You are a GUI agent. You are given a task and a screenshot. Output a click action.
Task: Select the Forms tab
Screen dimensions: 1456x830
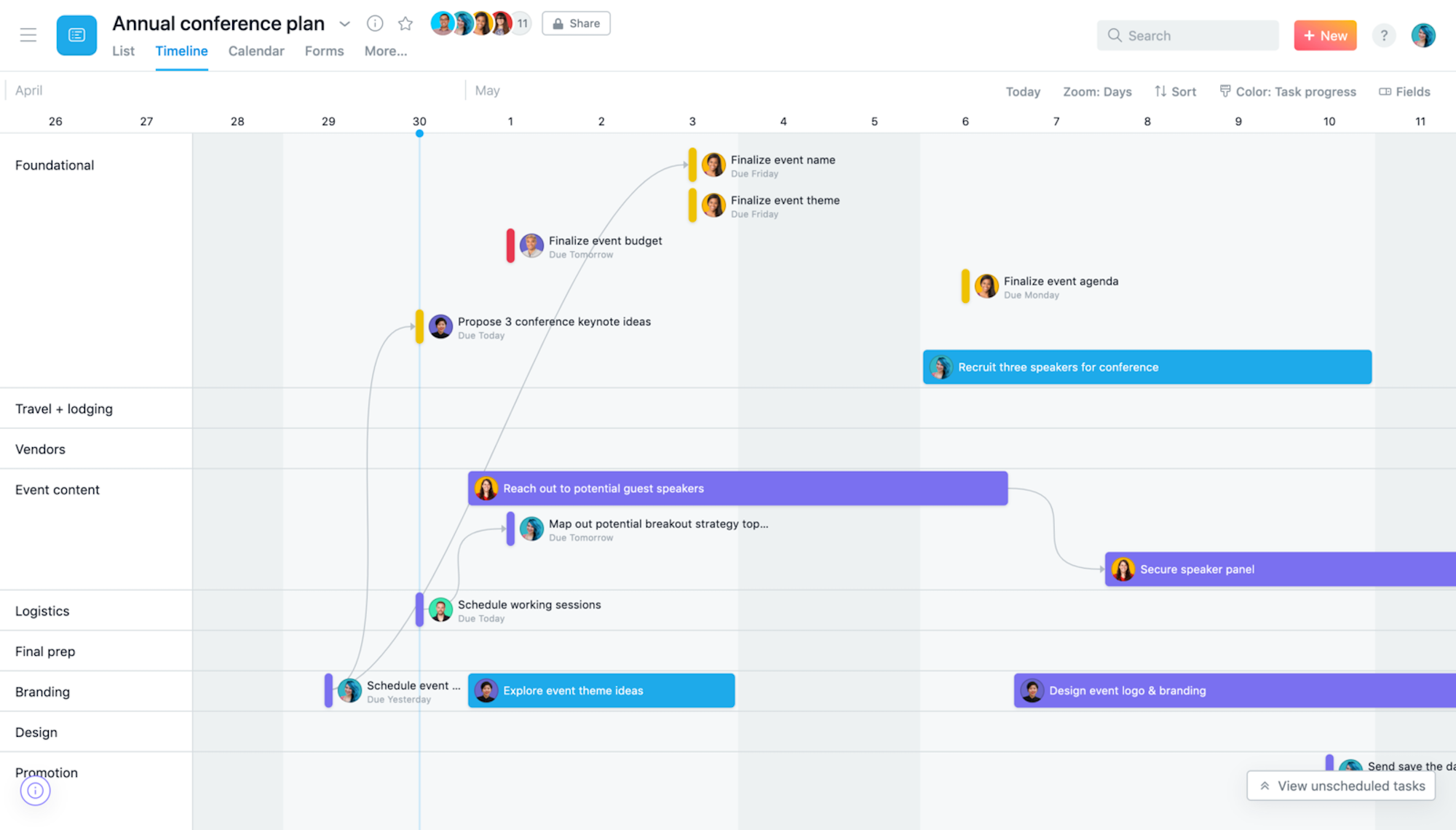[324, 50]
